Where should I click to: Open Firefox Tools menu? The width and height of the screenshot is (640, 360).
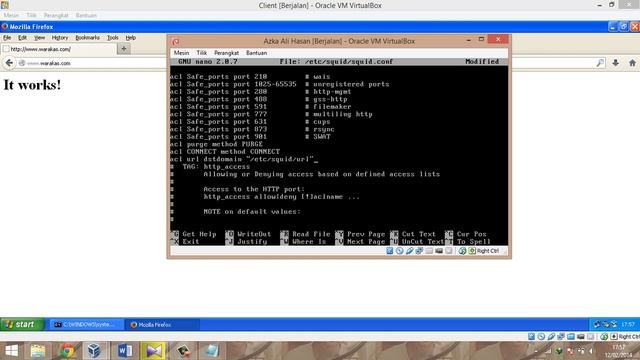[x=113, y=38]
